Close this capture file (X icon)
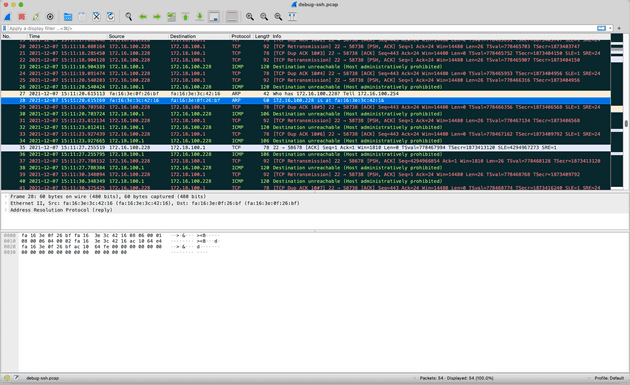Image resolution: width=630 pixels, height=385 pixels. [x=96, y=17]
